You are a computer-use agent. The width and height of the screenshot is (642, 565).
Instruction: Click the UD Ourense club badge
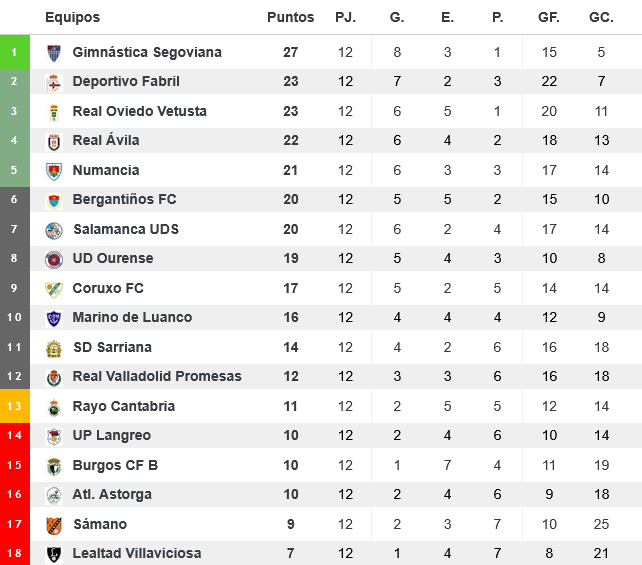[x=54, y=259]
